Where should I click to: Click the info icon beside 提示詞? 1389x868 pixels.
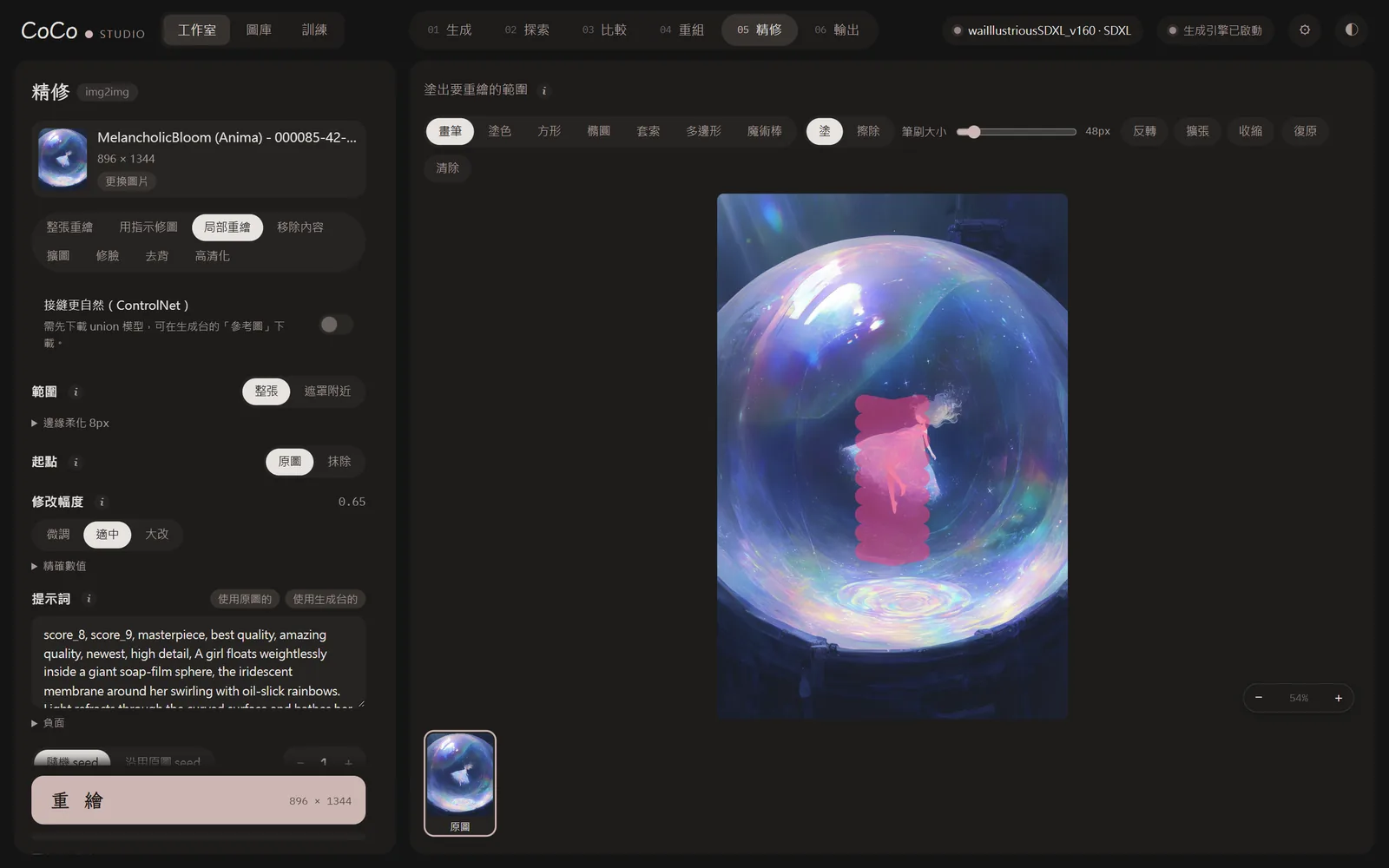89,599
